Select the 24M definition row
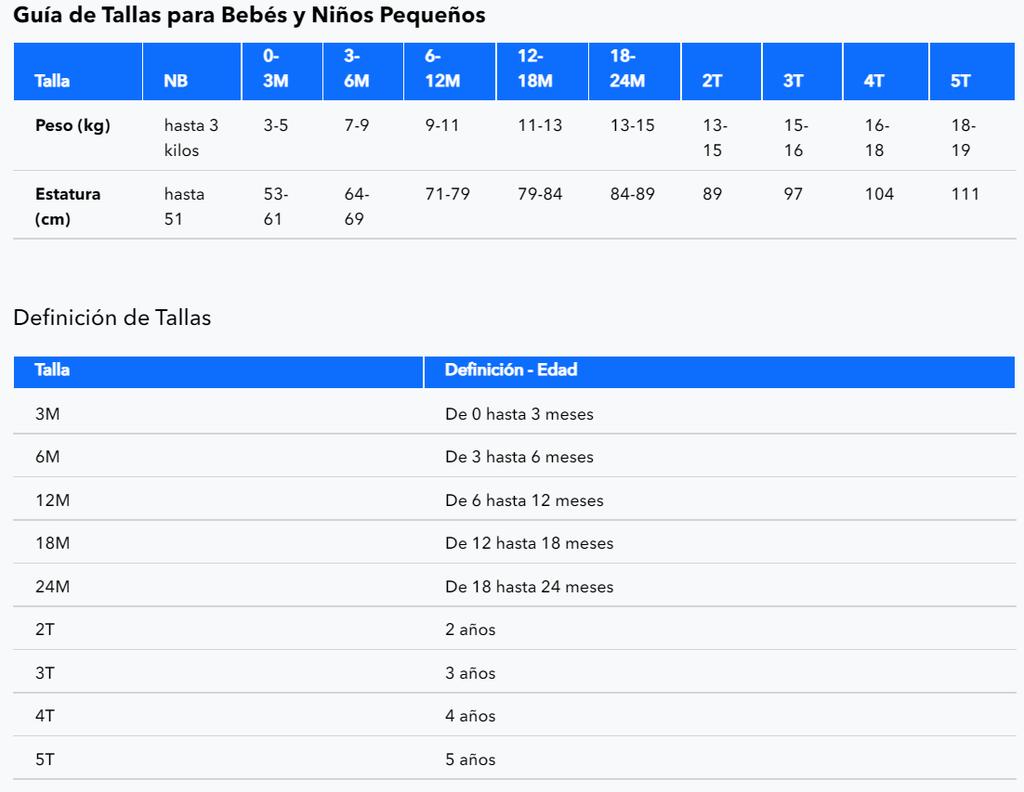Viewport: 1024px width, 792px height. point(53,587)
